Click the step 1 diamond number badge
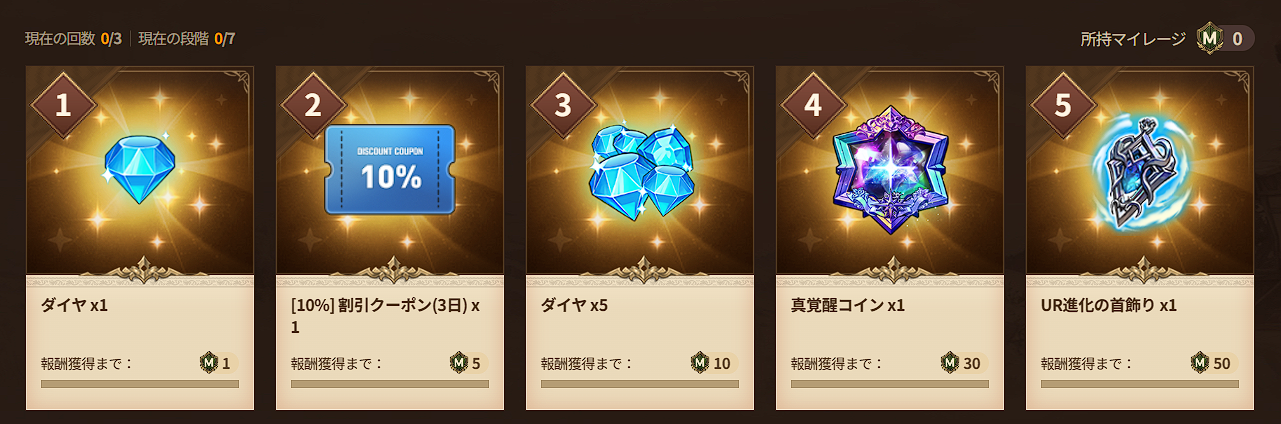Screen dimensions: 1281x424 [63, 105]
